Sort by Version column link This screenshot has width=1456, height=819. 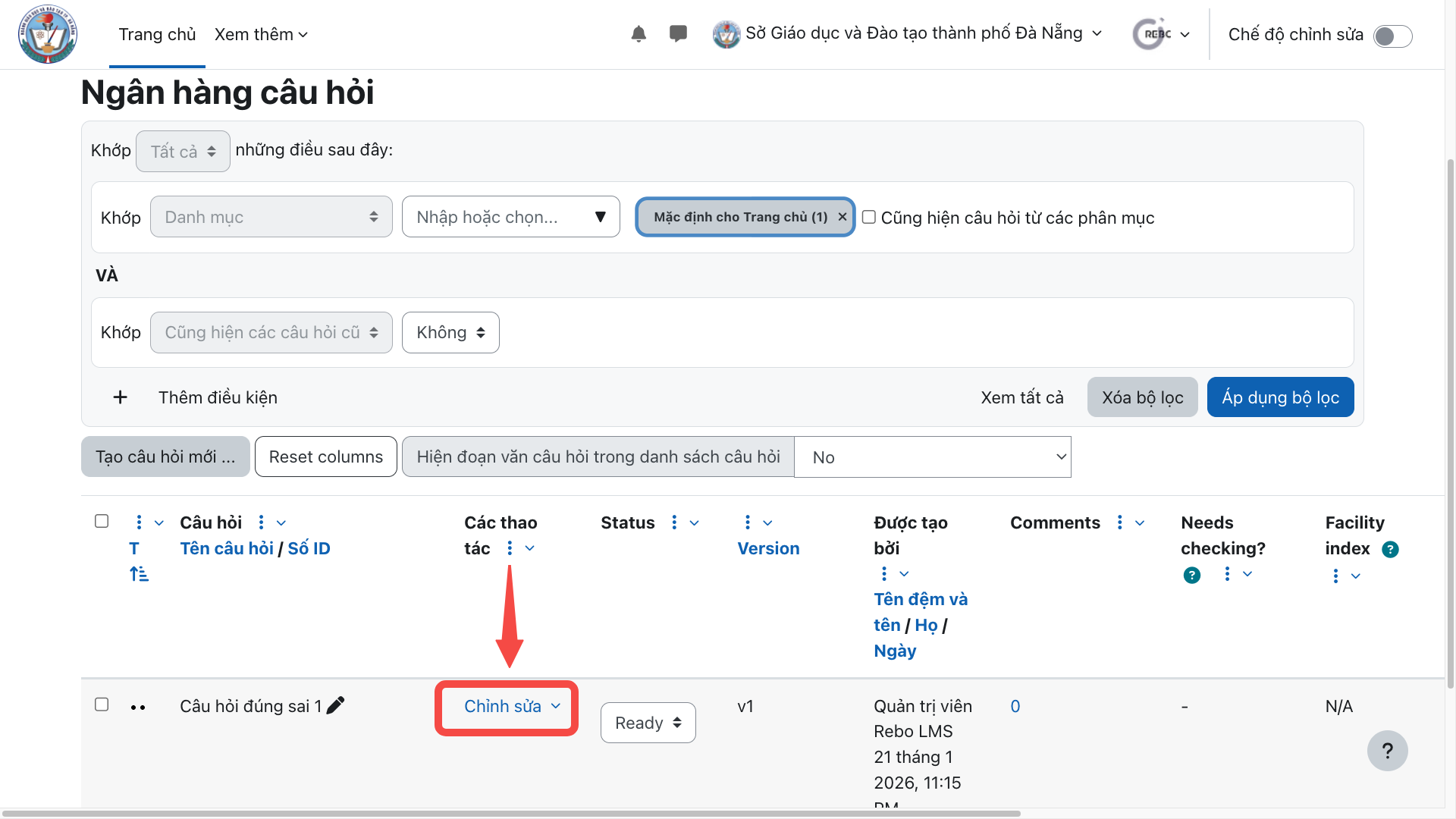(x=768, y=548)
